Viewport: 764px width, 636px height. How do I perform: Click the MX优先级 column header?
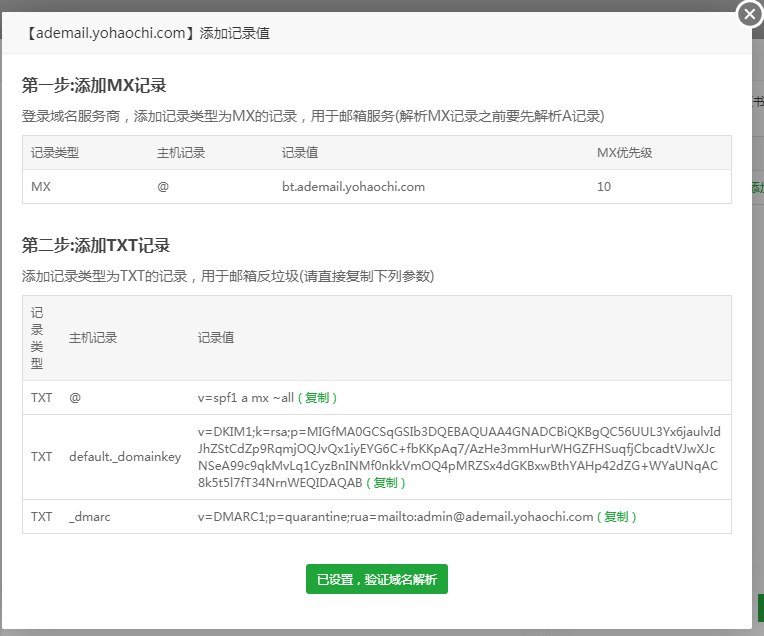tap(624, 153)
